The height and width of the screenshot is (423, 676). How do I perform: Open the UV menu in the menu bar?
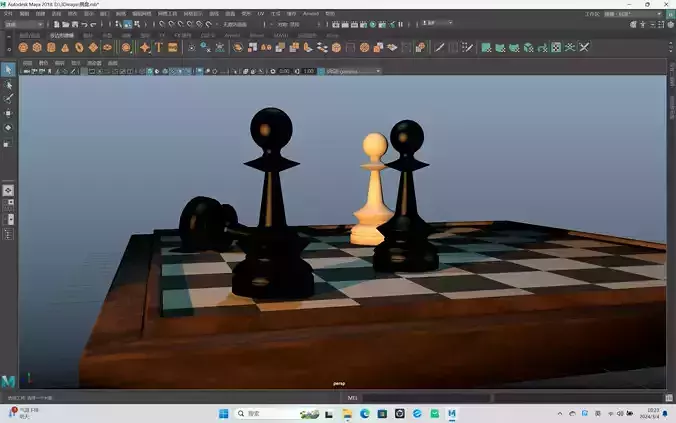(260, 14)
